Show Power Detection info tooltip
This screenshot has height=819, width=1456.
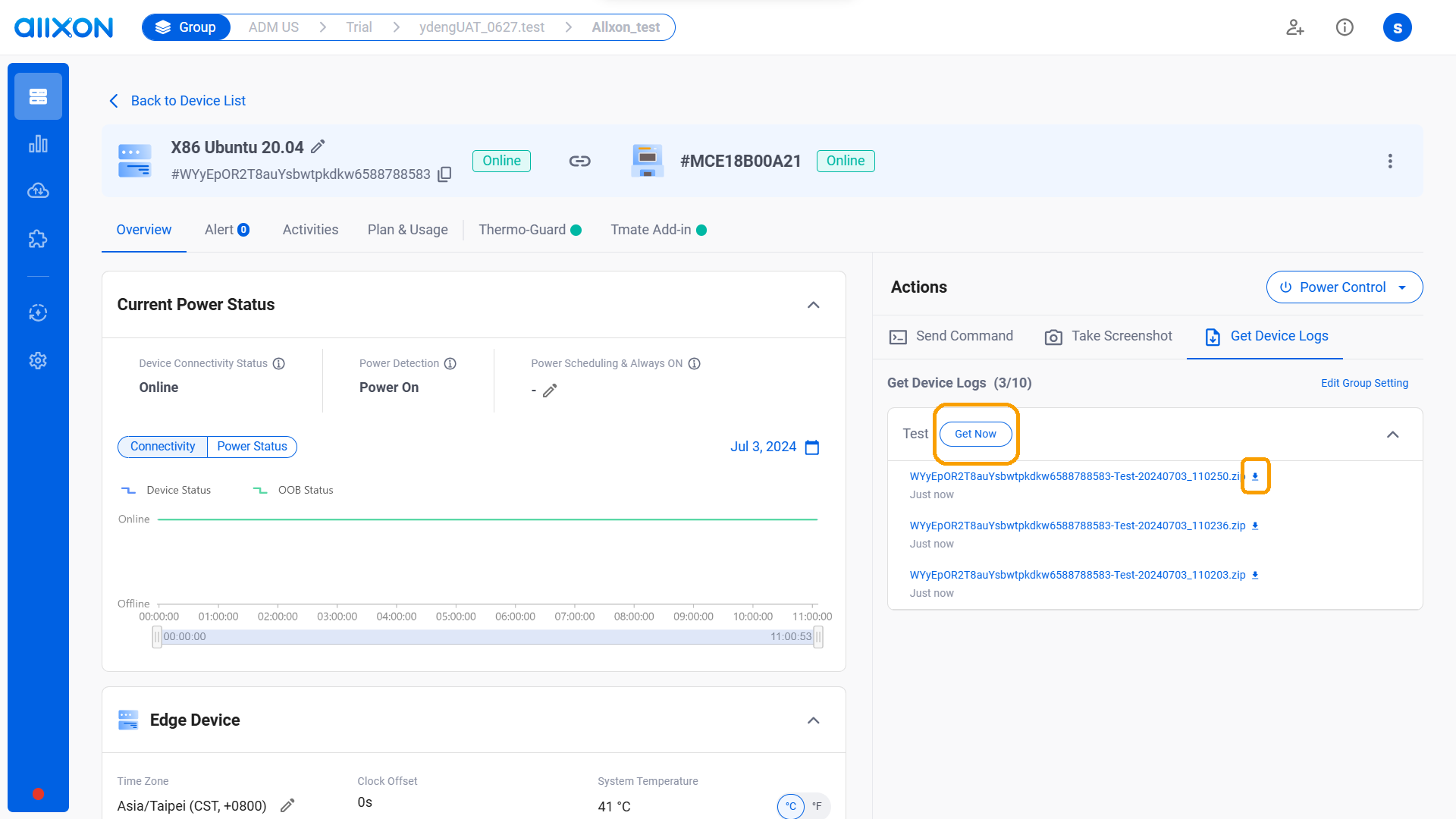coord(450,363)
